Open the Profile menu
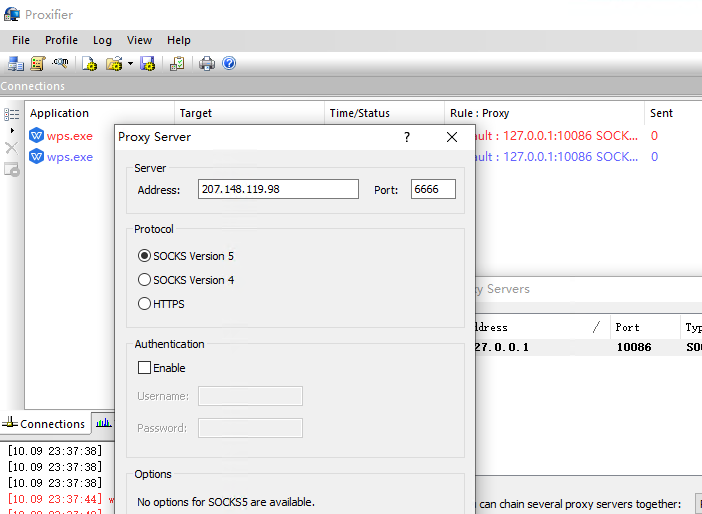 [x=61, y=40]
